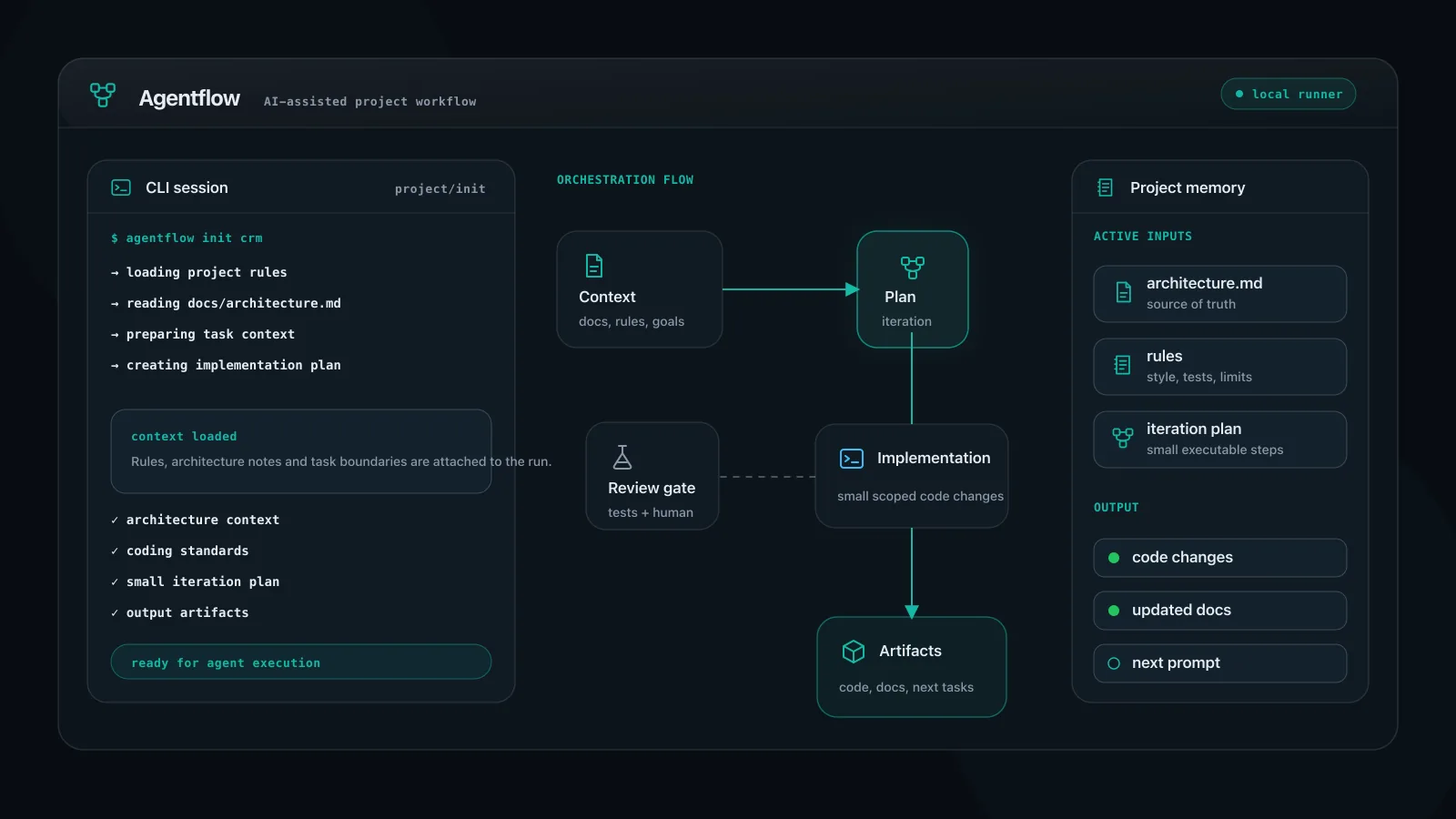The height and width of the screenshot is (819, 1456).
Task: Select the updated docs output item
Action: (1220, 611)
